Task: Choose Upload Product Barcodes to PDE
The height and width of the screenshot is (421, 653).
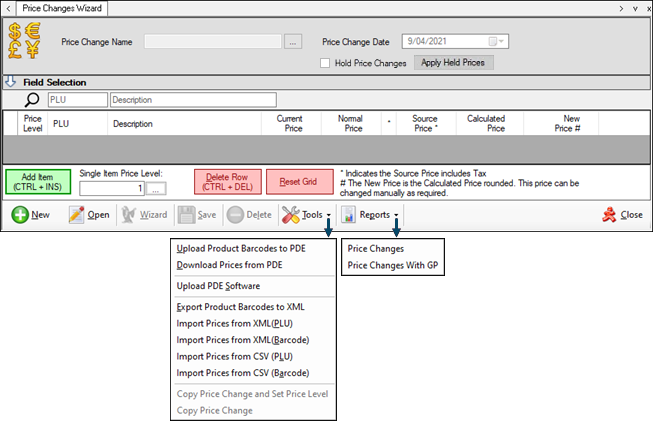Action: click(241, 249)
